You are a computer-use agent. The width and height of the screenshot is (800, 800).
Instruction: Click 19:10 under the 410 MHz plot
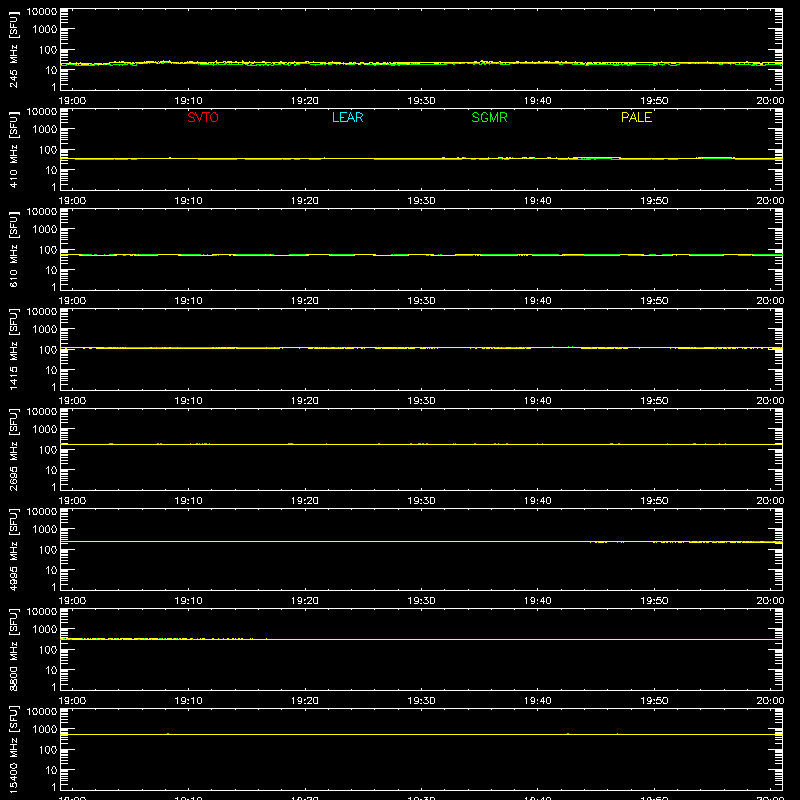pyautogui.click(x=188, y=201)
